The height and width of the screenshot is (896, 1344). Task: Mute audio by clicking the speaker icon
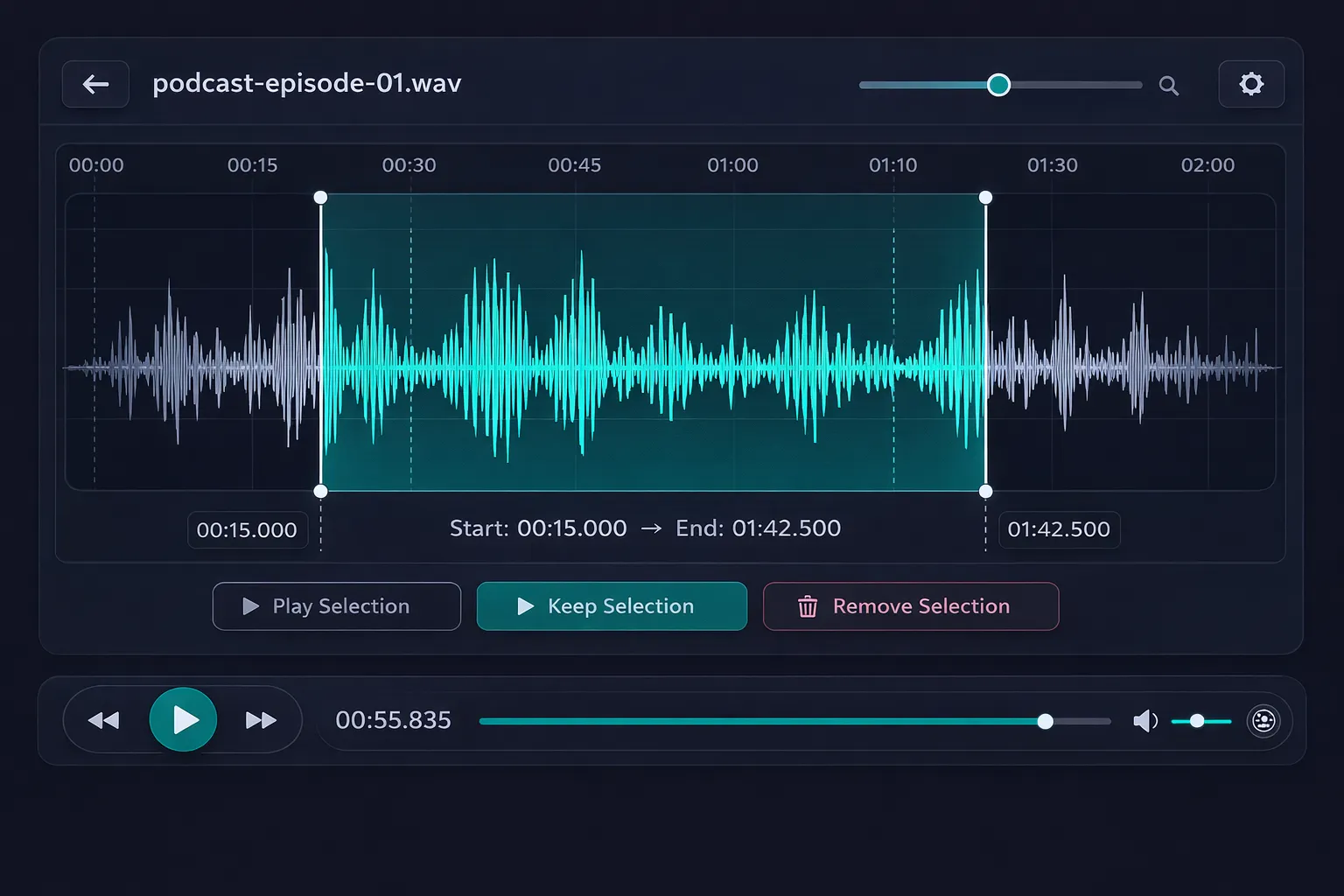pos(1145,720)
